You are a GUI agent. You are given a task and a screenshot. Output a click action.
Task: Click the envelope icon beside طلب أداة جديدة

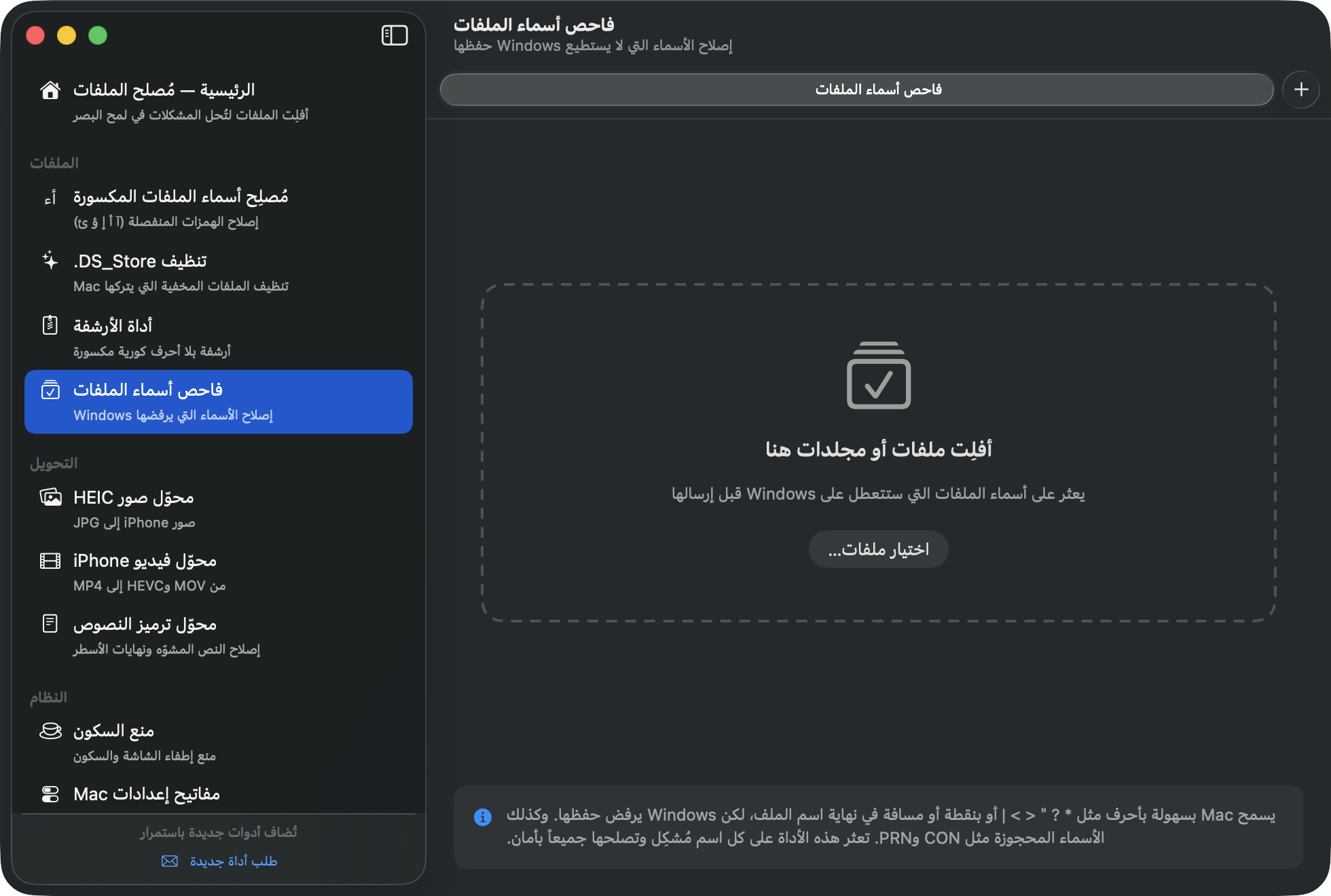[x=170, y=861]
